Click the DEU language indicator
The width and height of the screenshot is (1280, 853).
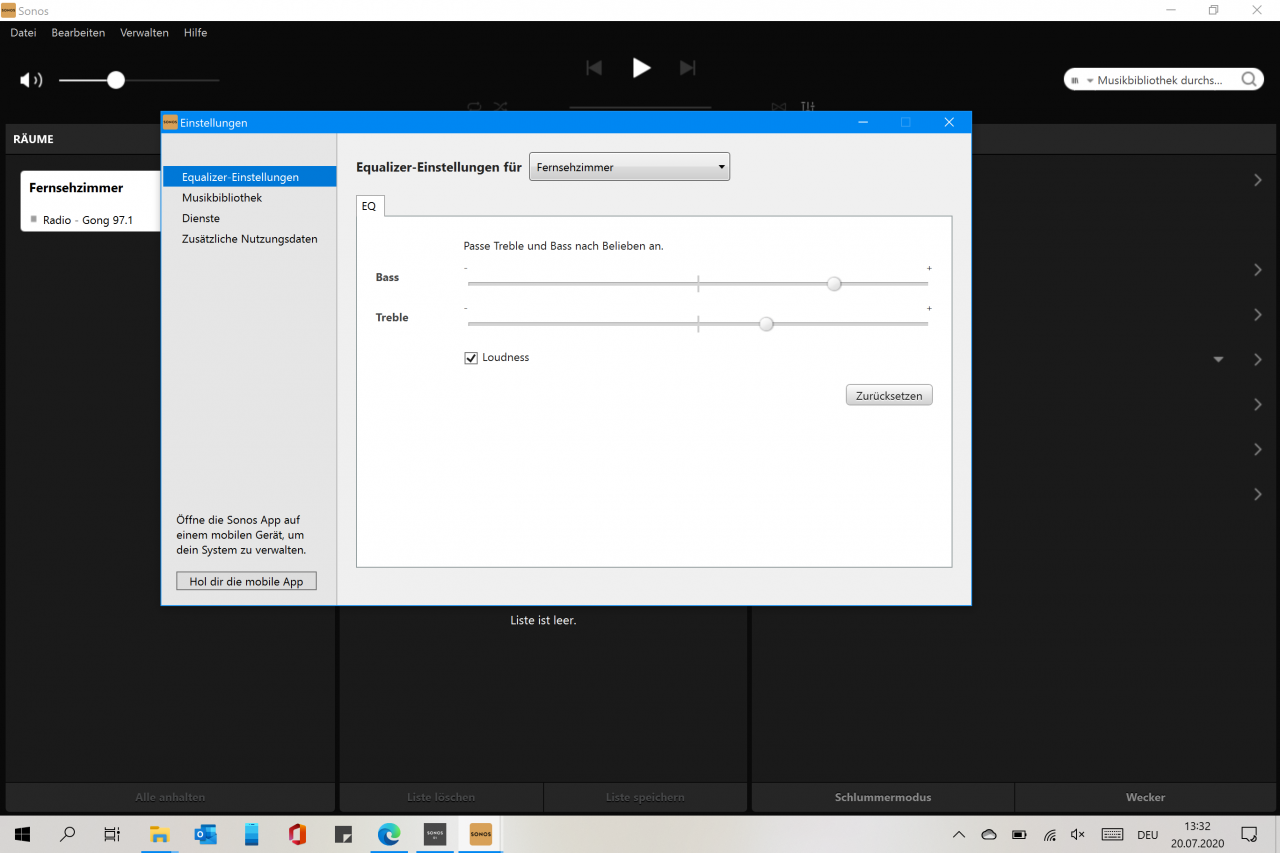tap(1148, 834)
